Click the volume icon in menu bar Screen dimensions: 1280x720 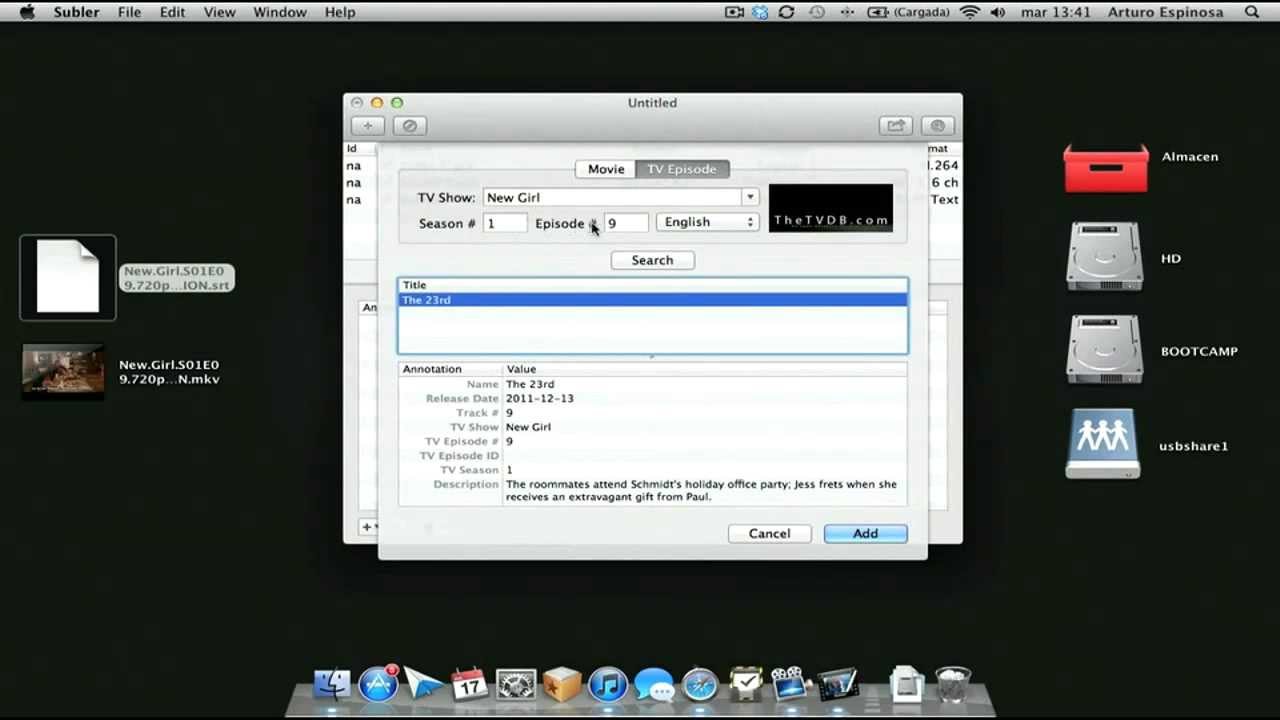click(997, 12)
